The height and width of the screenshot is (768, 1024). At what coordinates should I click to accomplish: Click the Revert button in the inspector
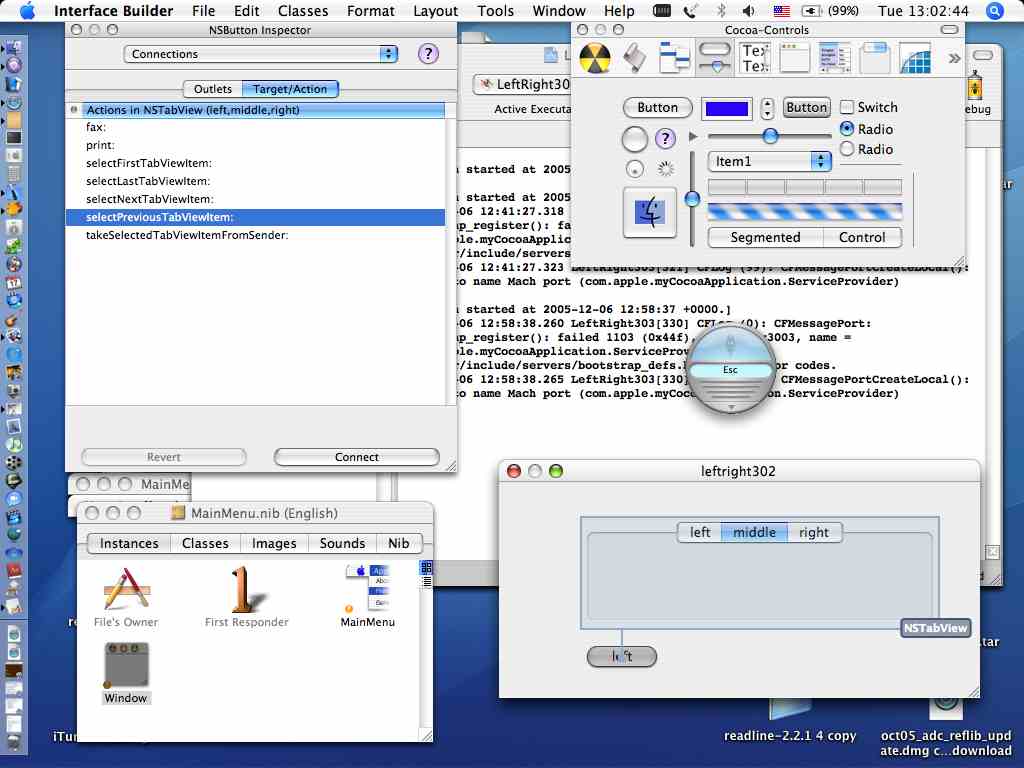pos(163,457)
